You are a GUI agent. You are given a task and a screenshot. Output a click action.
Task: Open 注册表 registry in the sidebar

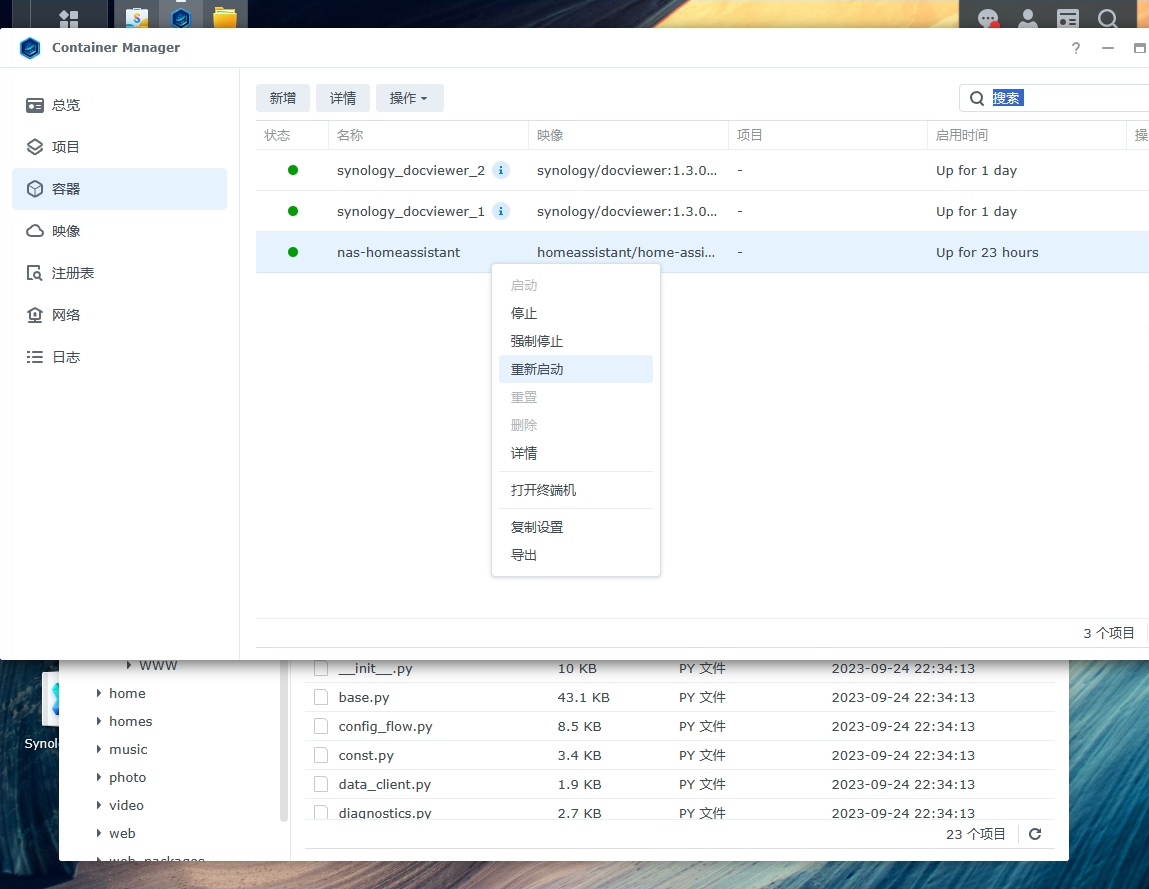[x=119, y=273]
